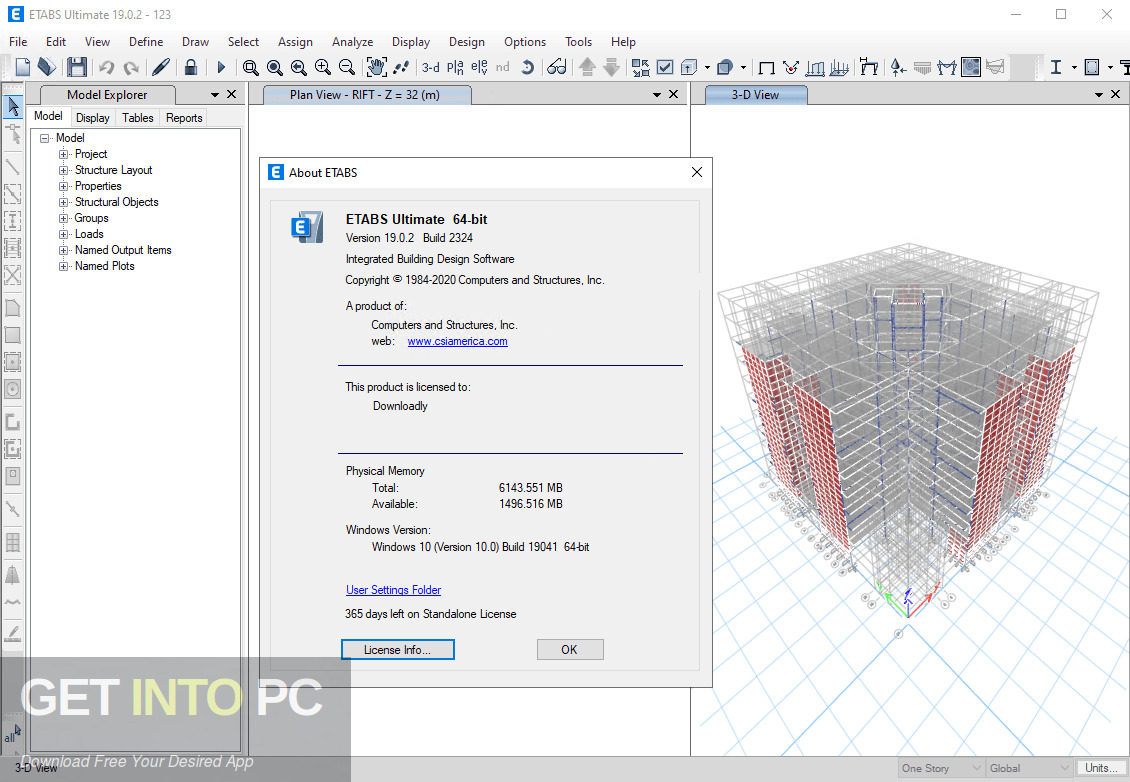Open the Assign menu
This screenshot has width=1130, height=782.
295,42
